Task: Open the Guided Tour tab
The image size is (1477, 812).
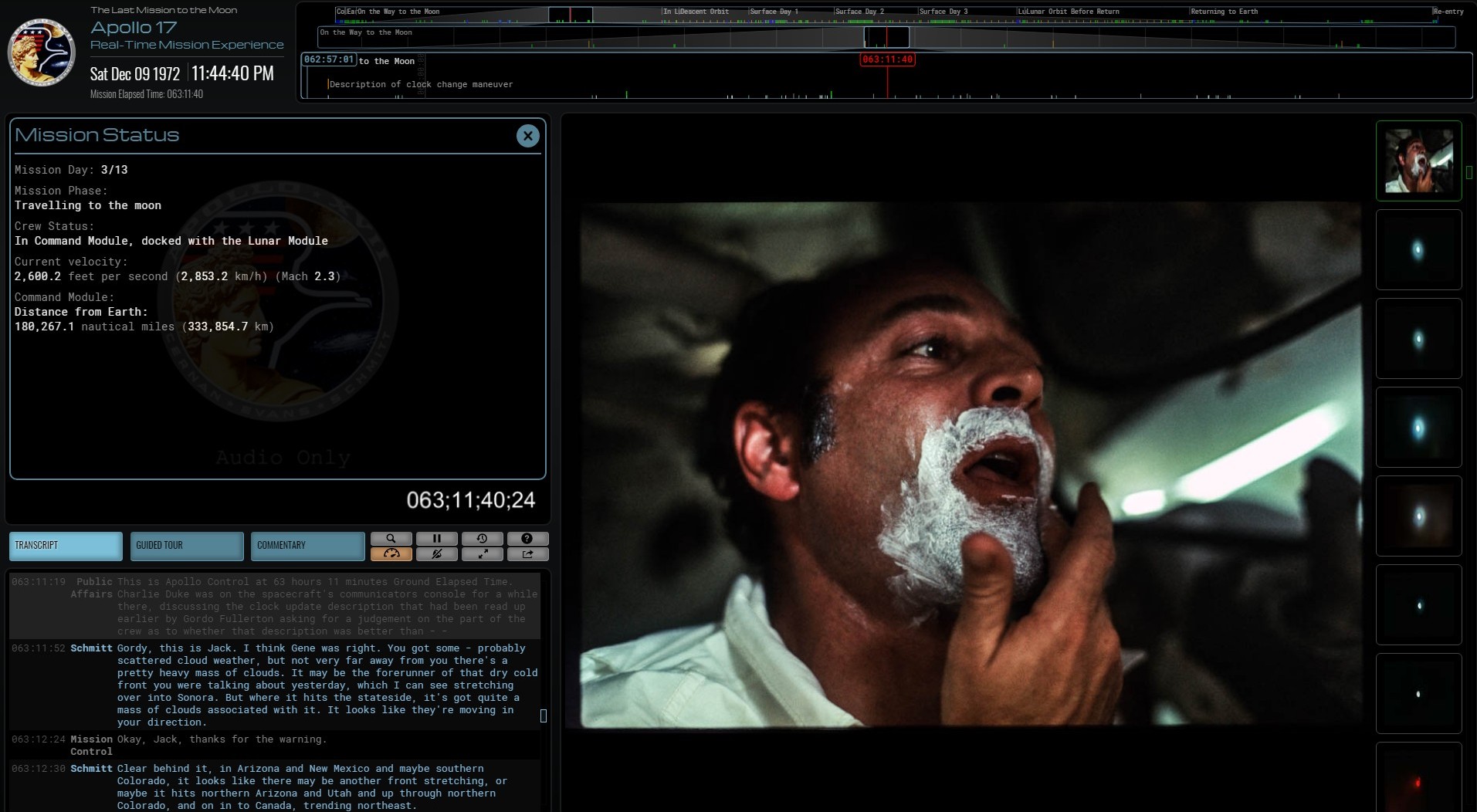Action: 187,546
